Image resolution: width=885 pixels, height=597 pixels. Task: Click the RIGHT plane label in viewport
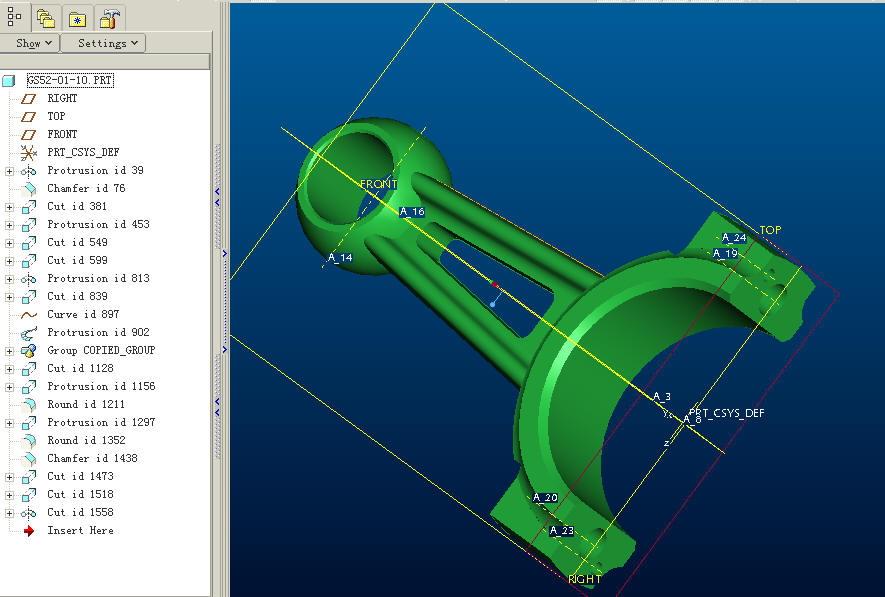(584, 579)
